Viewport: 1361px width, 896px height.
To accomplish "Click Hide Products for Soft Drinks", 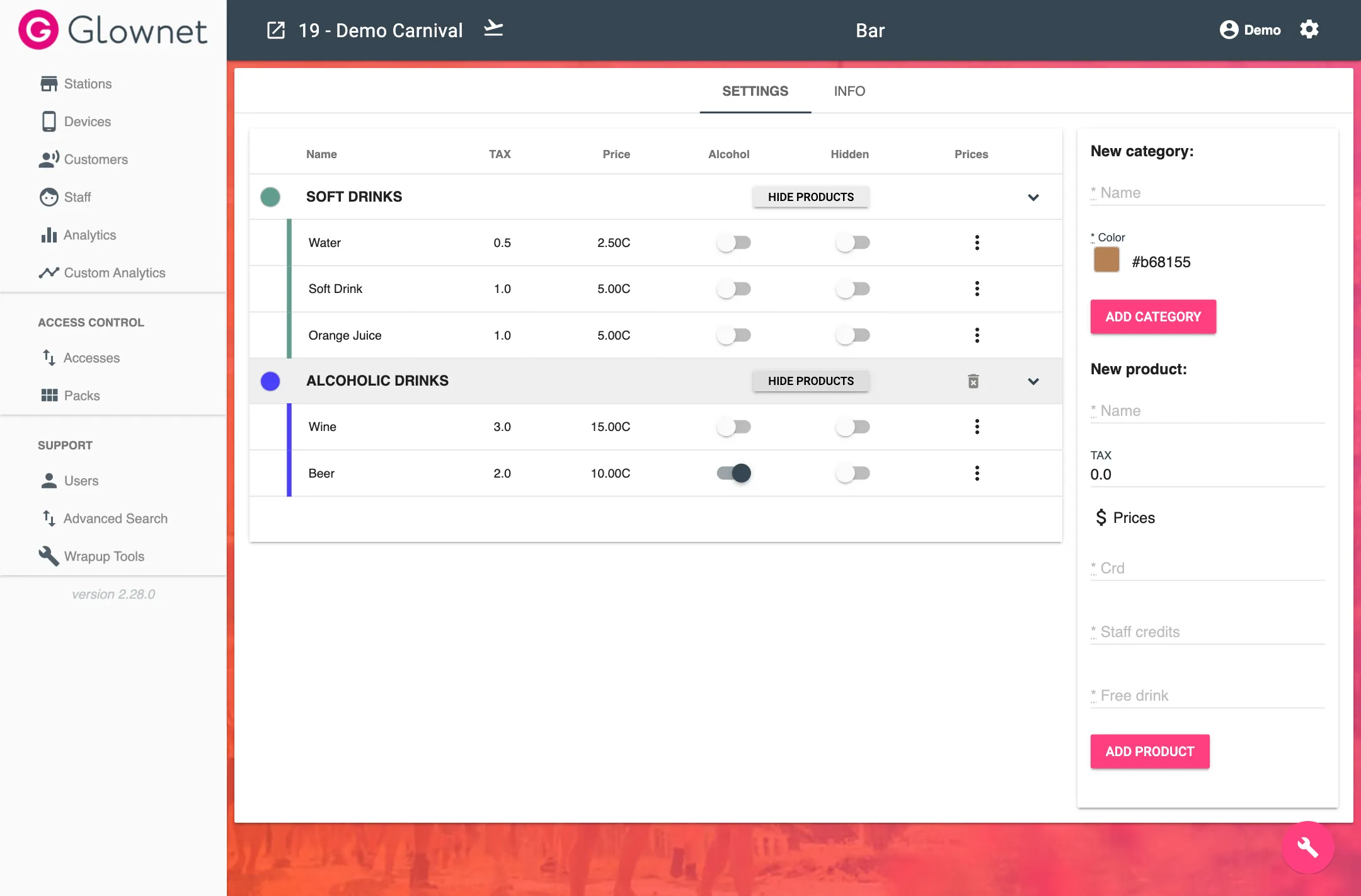I will [x=811, y=197].
